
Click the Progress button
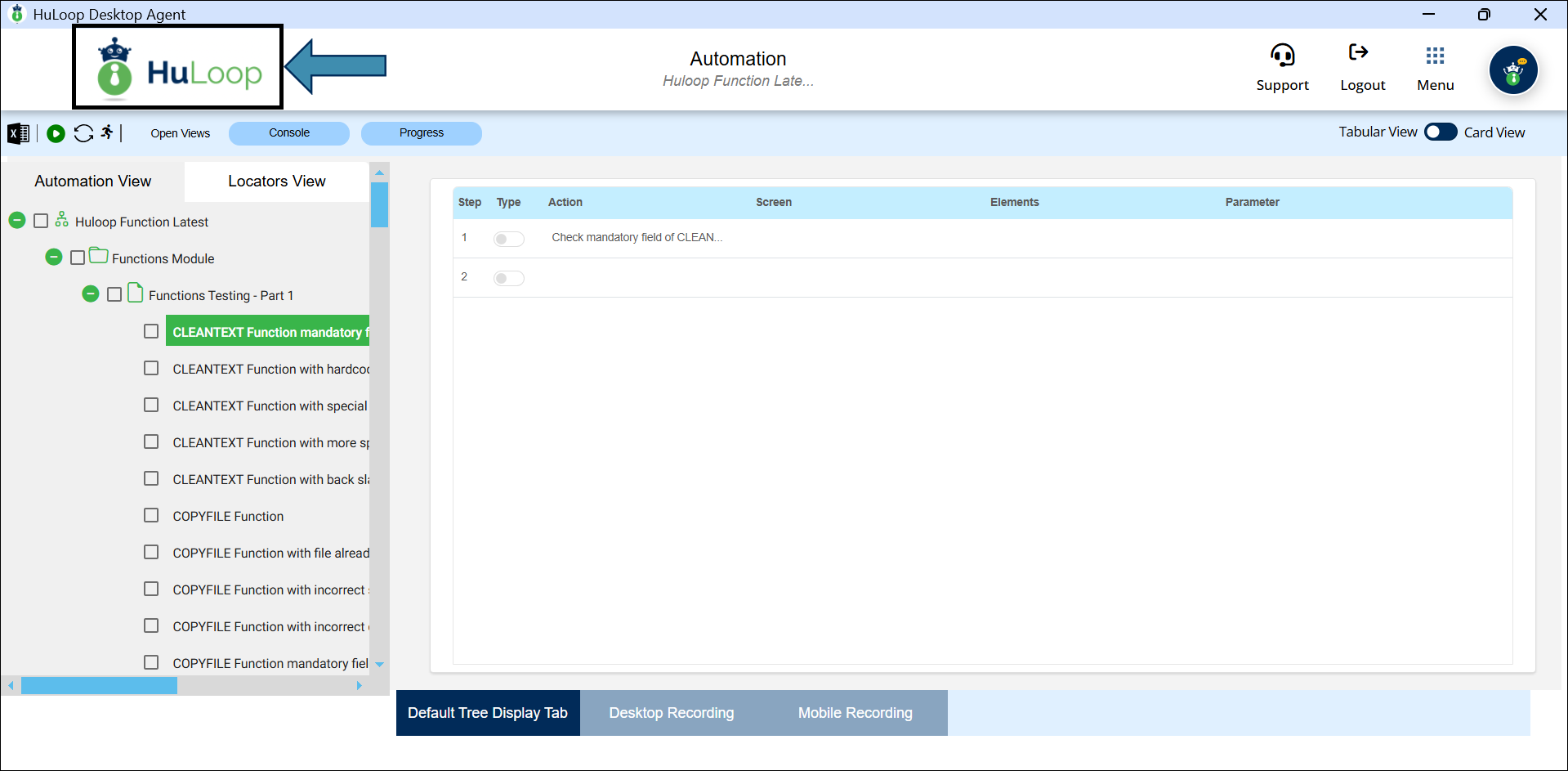(422, 133)
